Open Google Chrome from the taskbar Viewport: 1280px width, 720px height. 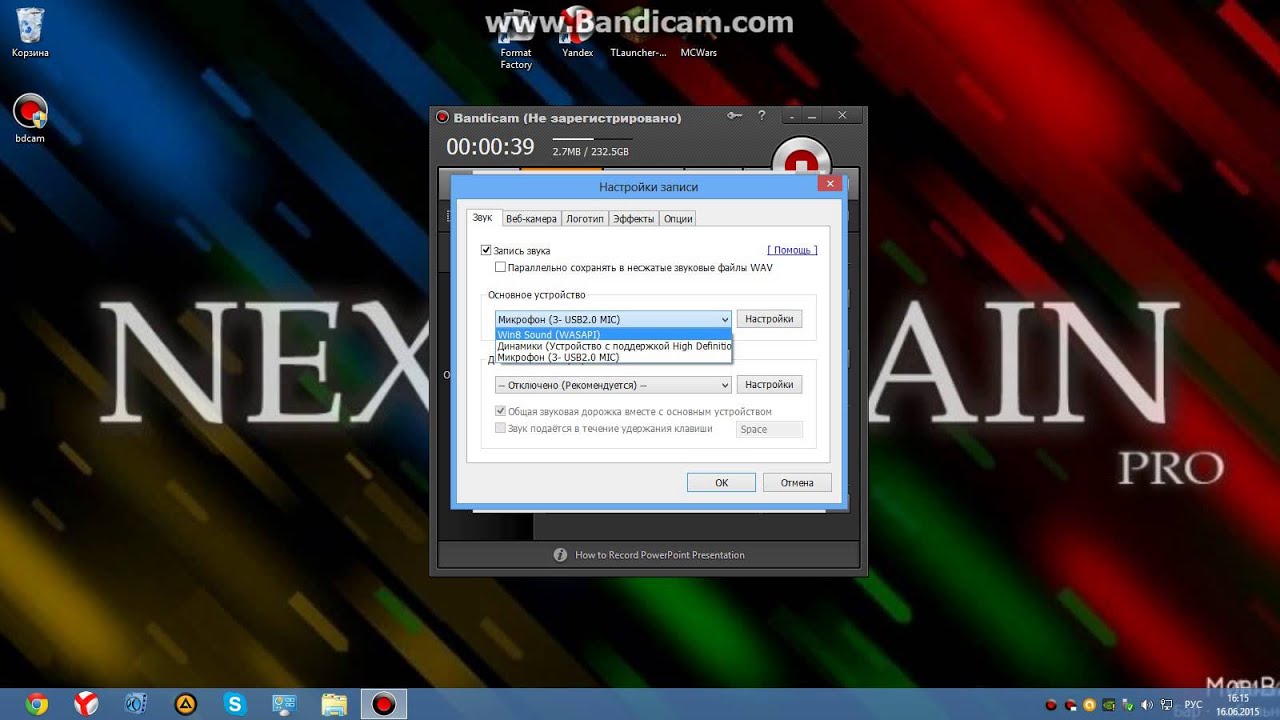pyautogui.click(x=37, y=704)
